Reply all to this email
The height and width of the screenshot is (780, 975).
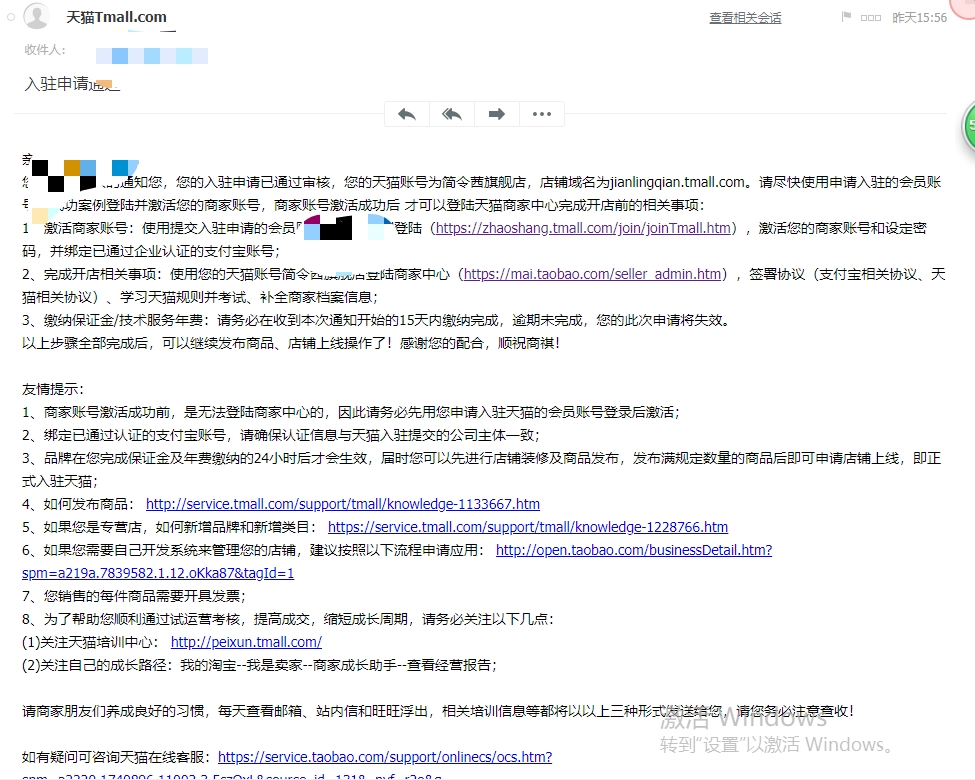pyautogui.click(x=452, y=114)
